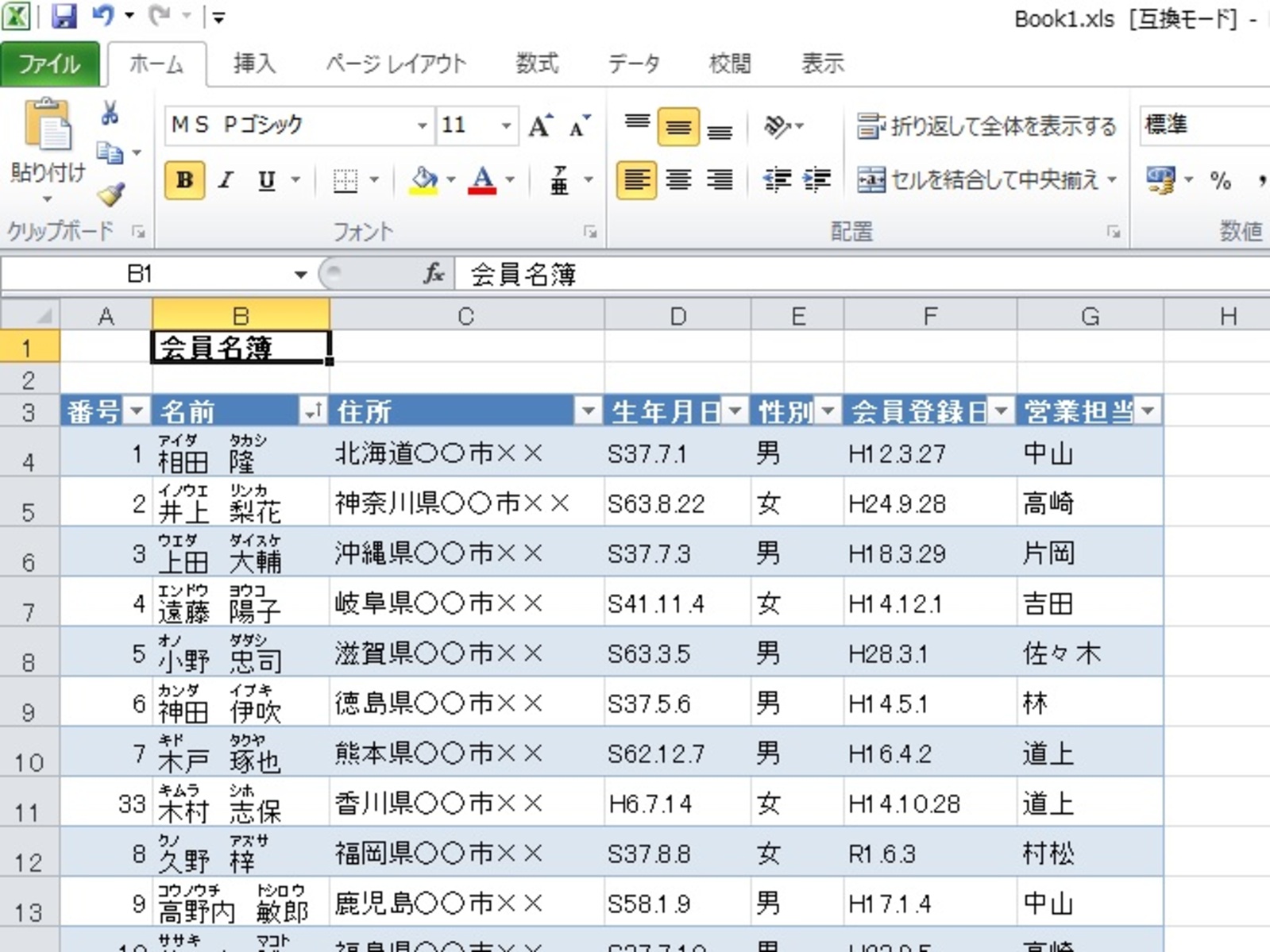Screen dimensions: 1270x952
Task: Click the Paste clipboard icon
Action: (x=48, y=124)
